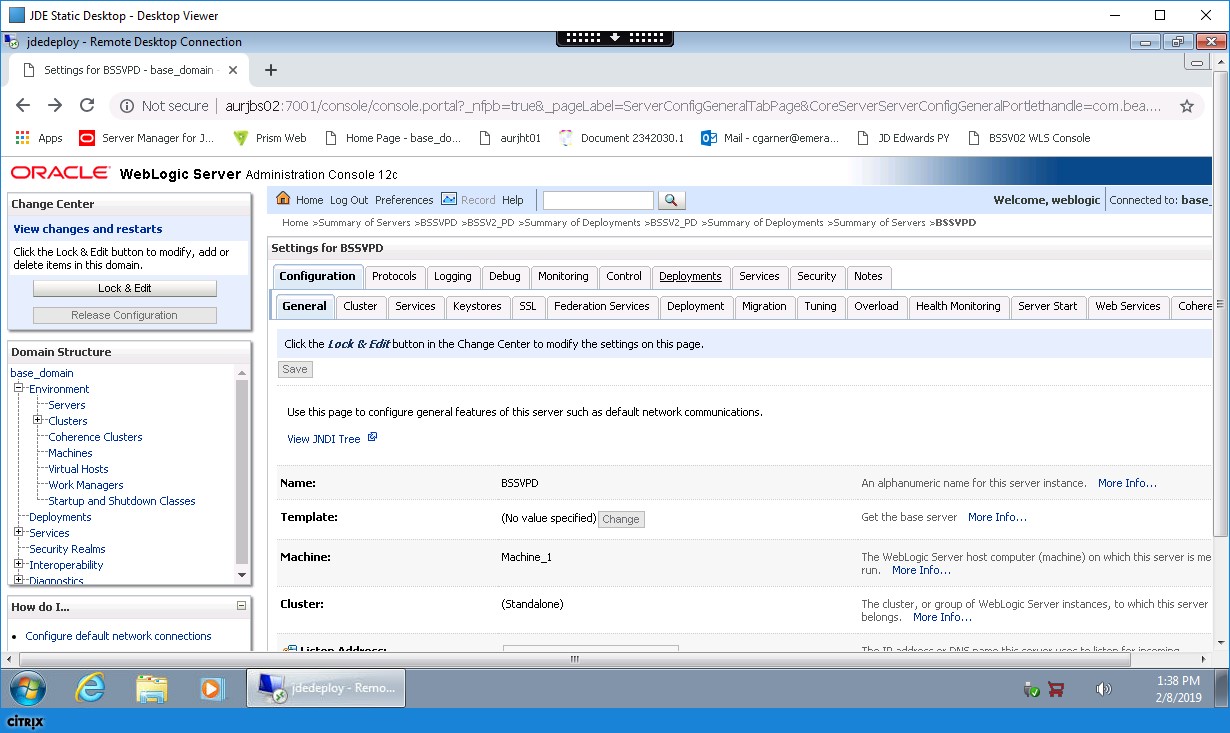Click the Change button beside Template
Image resolution: width=1230 pixels, height=733 pixels.
[621, 519]
